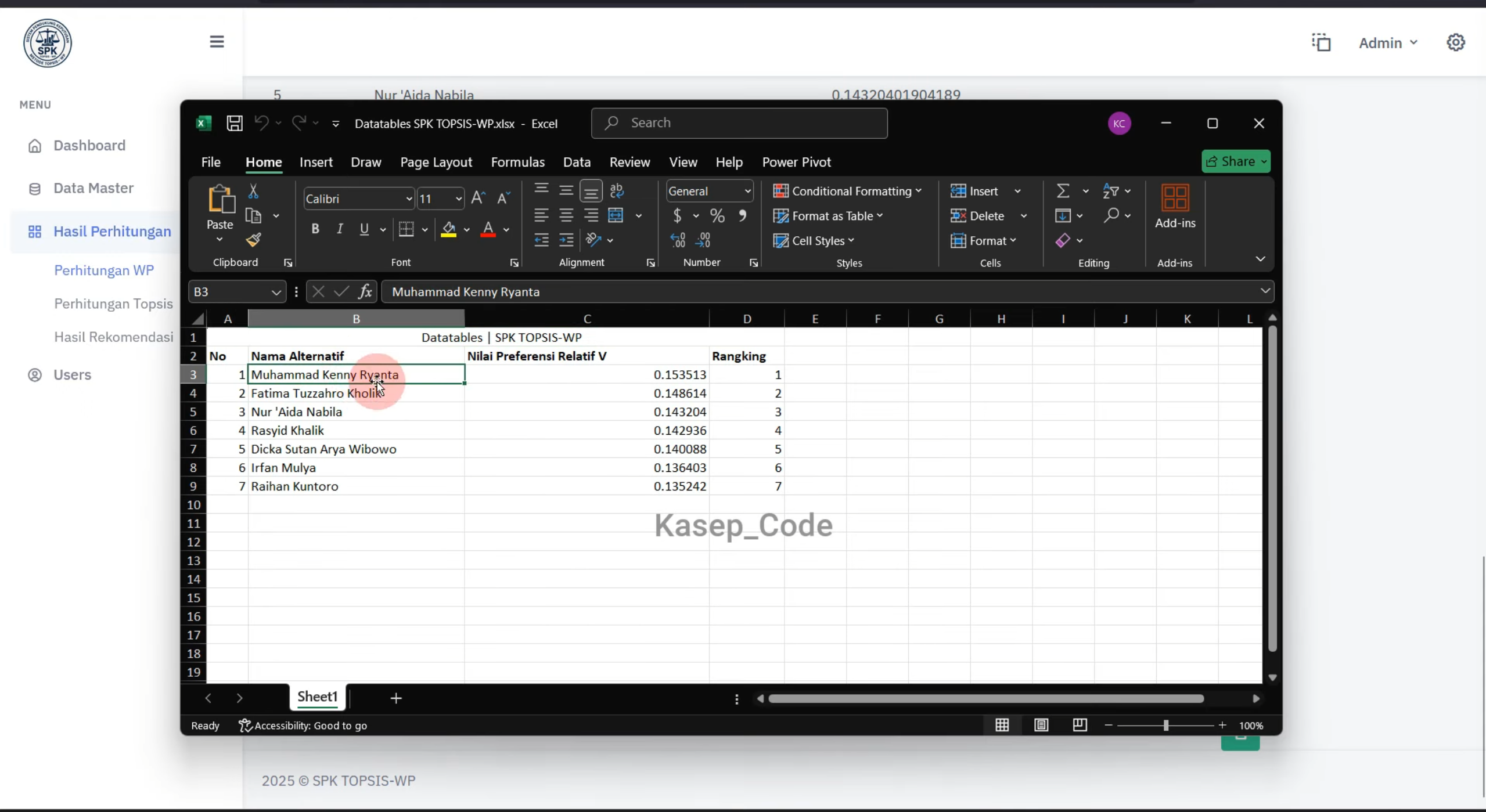This screenshot has height=812, width=1486.
Task: Click the Paste clipboard icon
Action: 221,199
